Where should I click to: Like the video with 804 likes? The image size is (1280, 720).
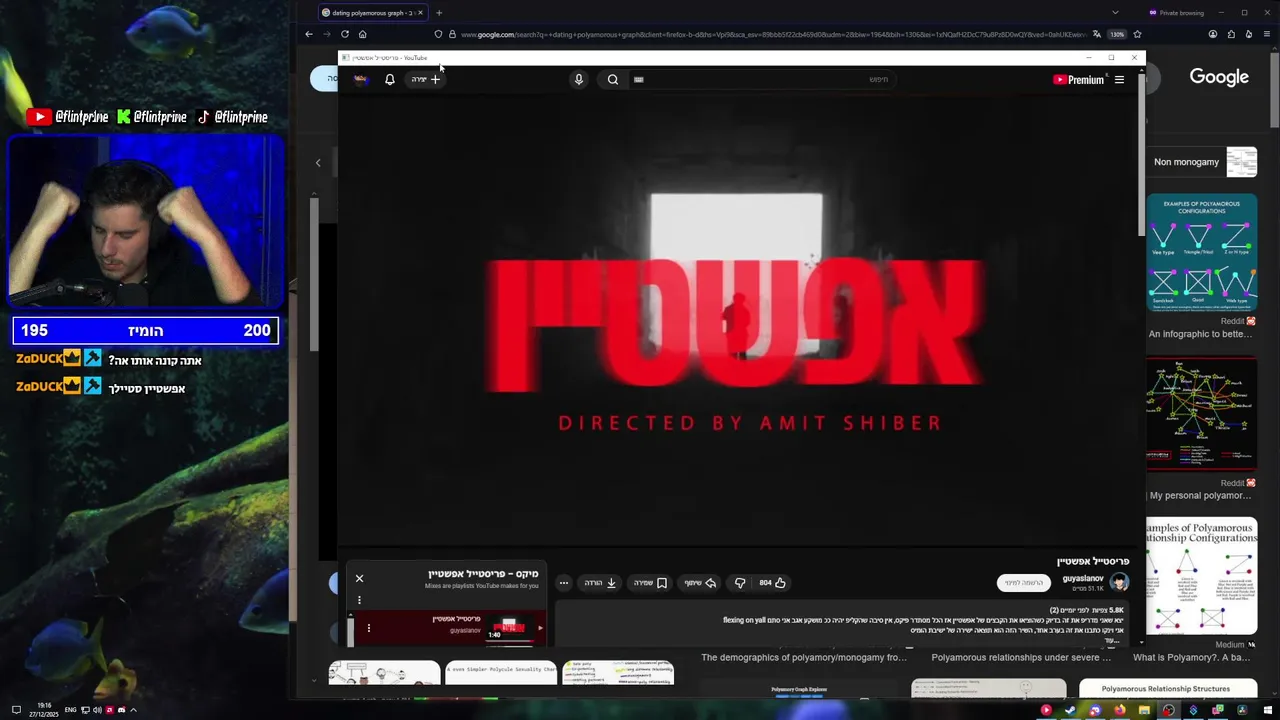pyautogui.click(x=772, y=583)
